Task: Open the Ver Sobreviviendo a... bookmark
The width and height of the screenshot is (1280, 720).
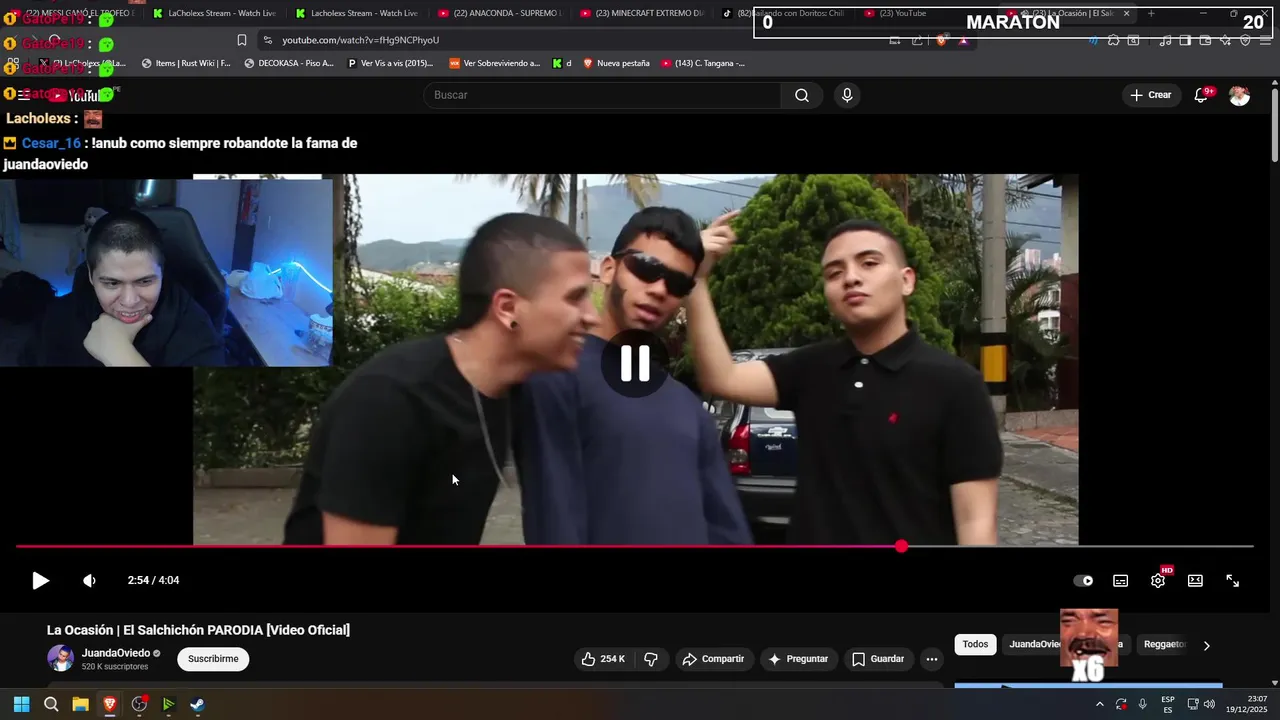Action: (494, 63)
